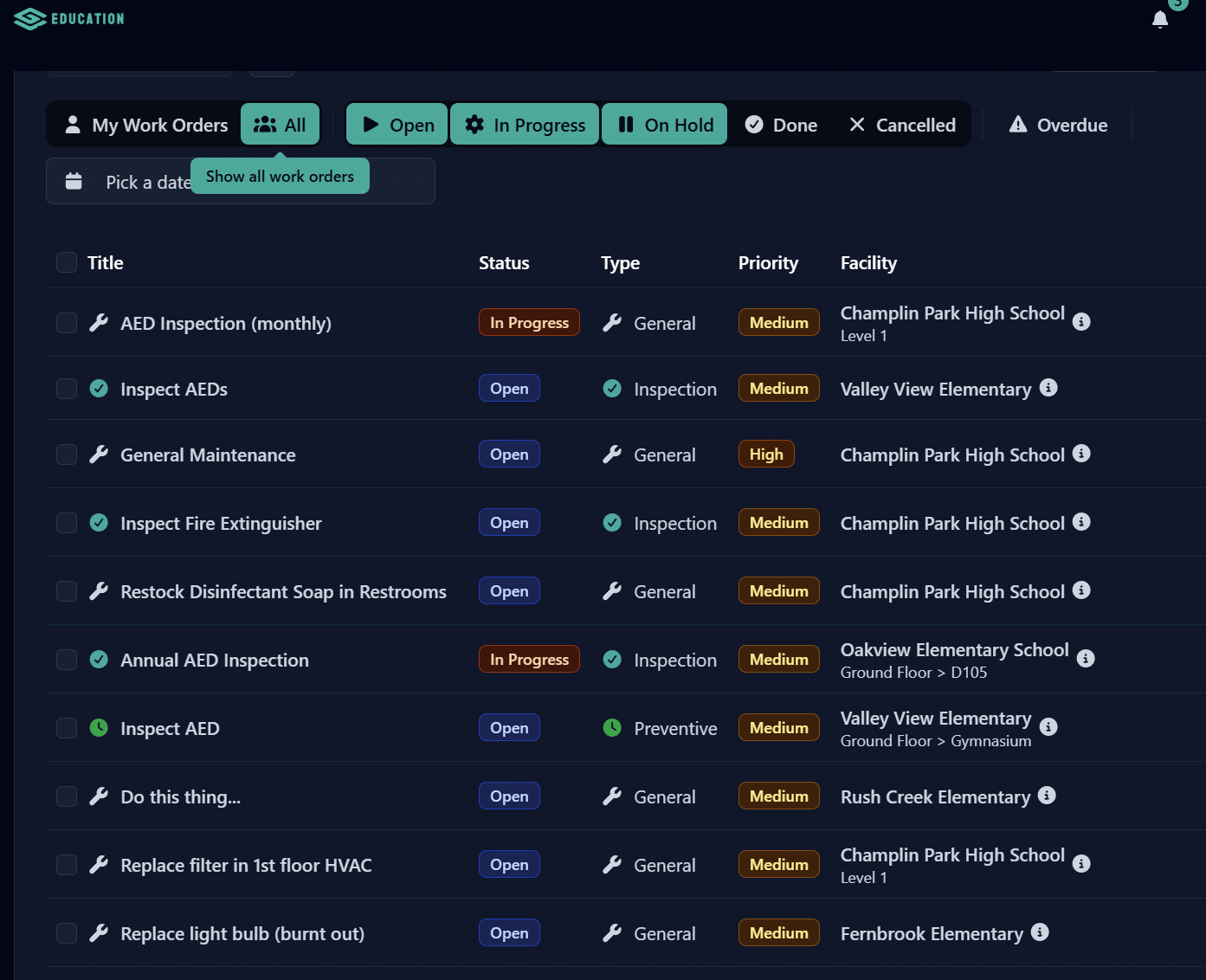Screen dimensions: 1206x980
Task: Click info icon in Restock Disinfectant Soap row
Action: [1081, 590]
